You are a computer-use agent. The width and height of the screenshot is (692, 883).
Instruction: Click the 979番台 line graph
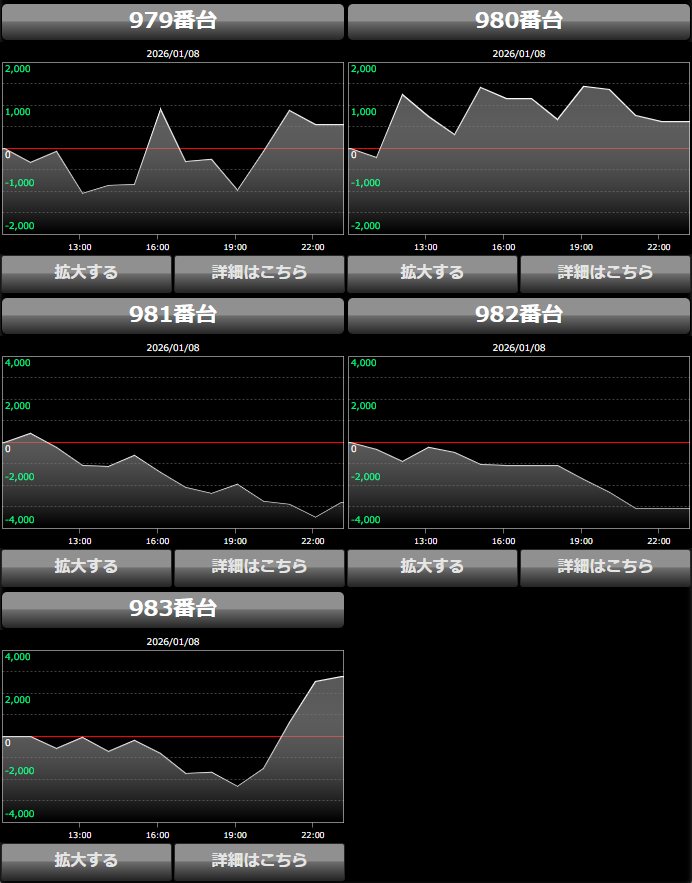[173, 148]
